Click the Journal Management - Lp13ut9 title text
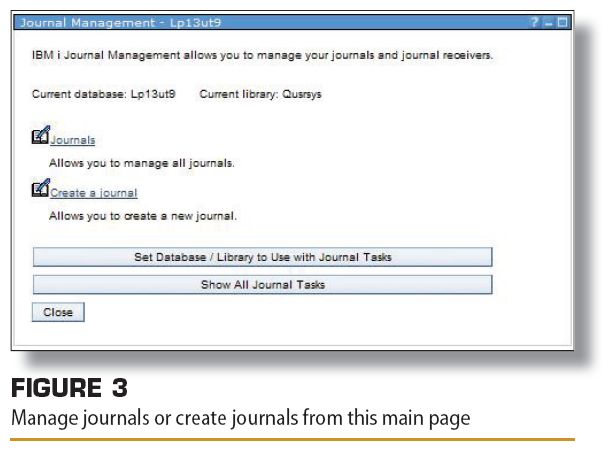 point(121,23)
